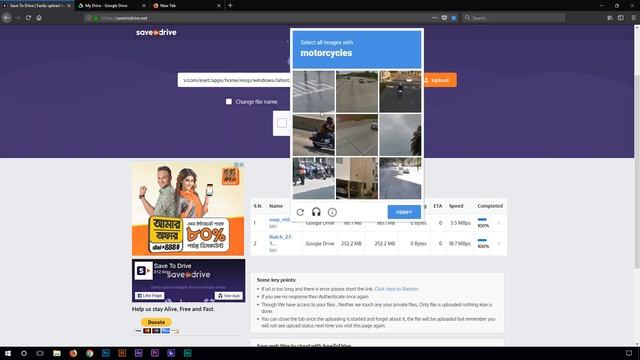Close the My Drive tab

144,6
